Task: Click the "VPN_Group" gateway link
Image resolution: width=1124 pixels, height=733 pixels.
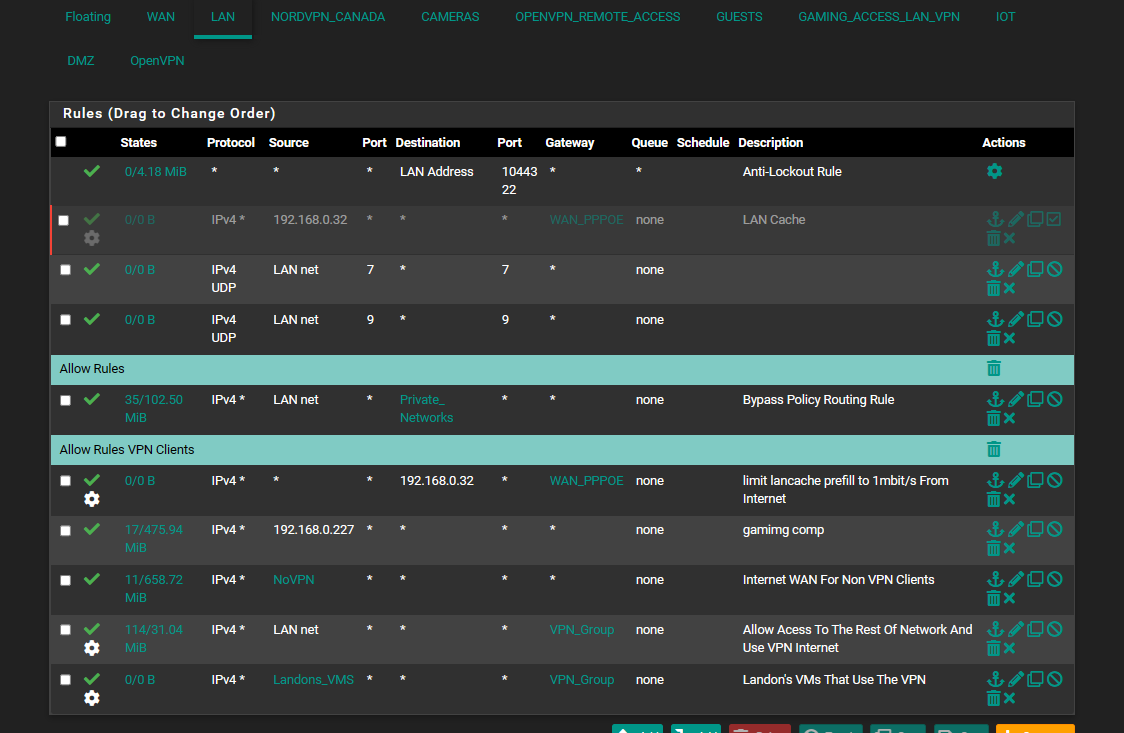Action: 582,629
